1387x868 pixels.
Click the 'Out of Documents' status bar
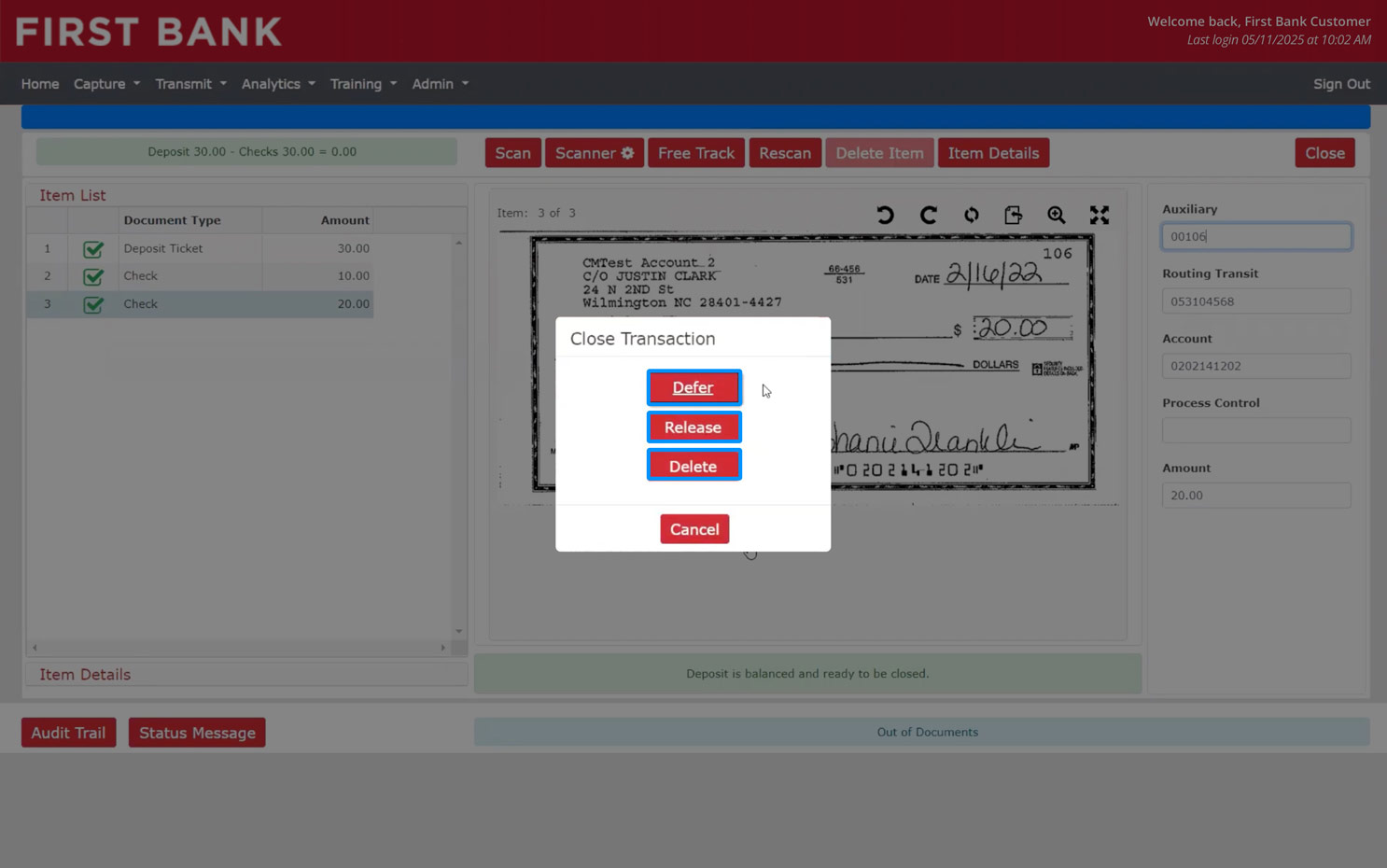[922, 733]
